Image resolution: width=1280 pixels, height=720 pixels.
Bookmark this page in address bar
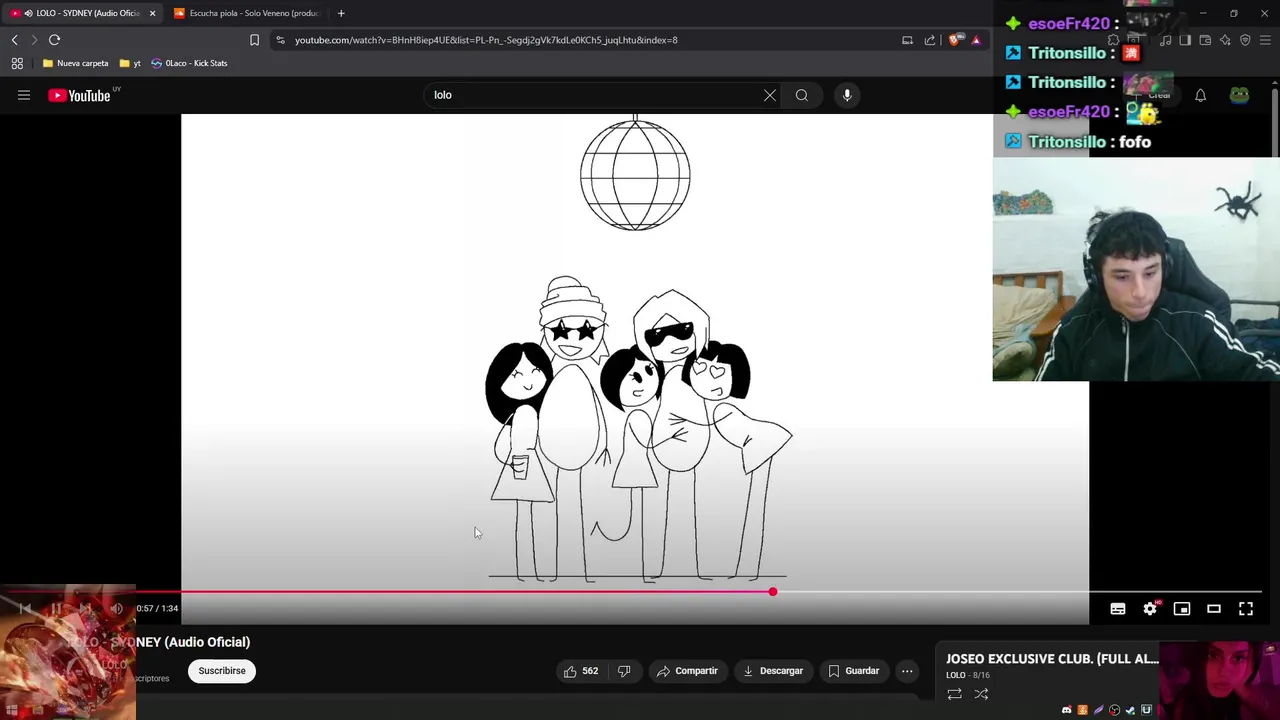pos(254,40)
